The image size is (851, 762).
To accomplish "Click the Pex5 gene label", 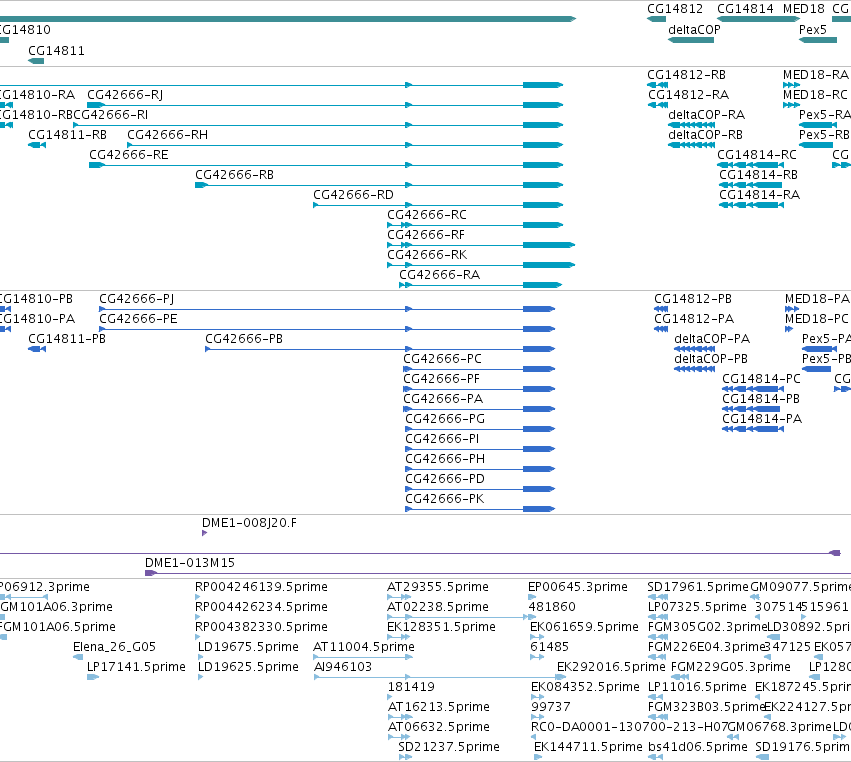I will tap(812, 30).
